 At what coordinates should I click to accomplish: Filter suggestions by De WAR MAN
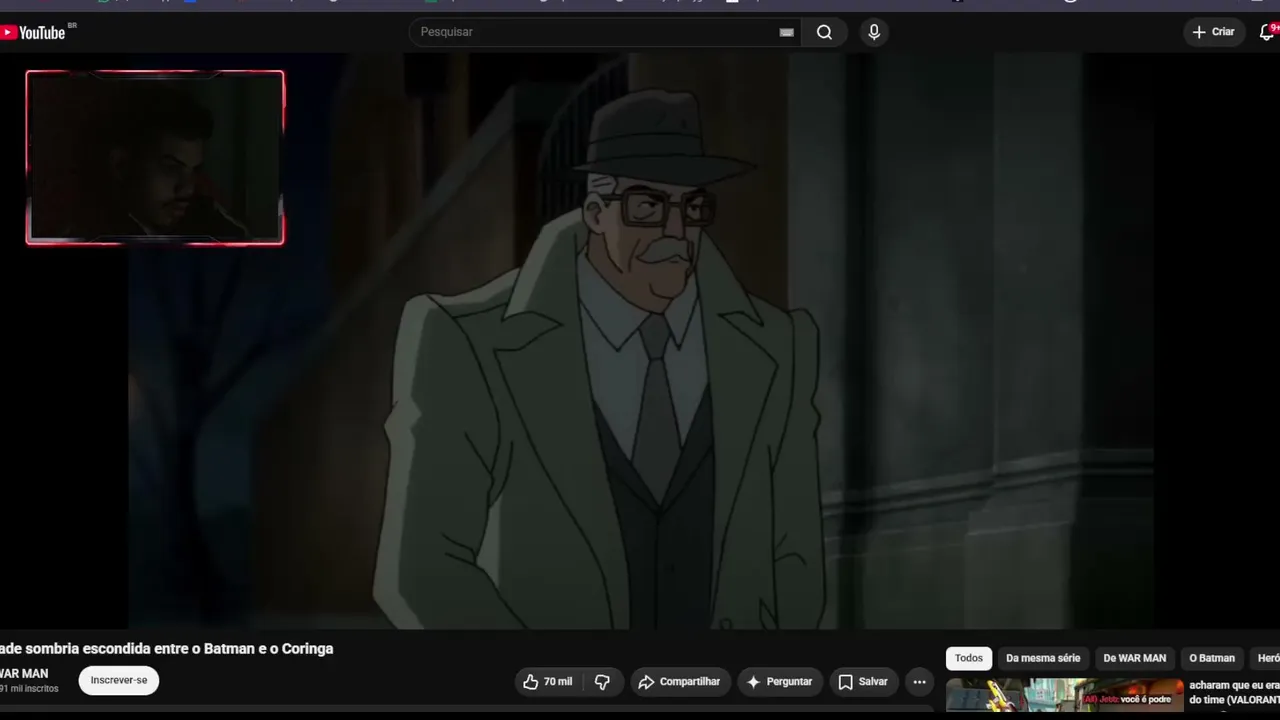pyautogui.click(x=1135, y=658)
